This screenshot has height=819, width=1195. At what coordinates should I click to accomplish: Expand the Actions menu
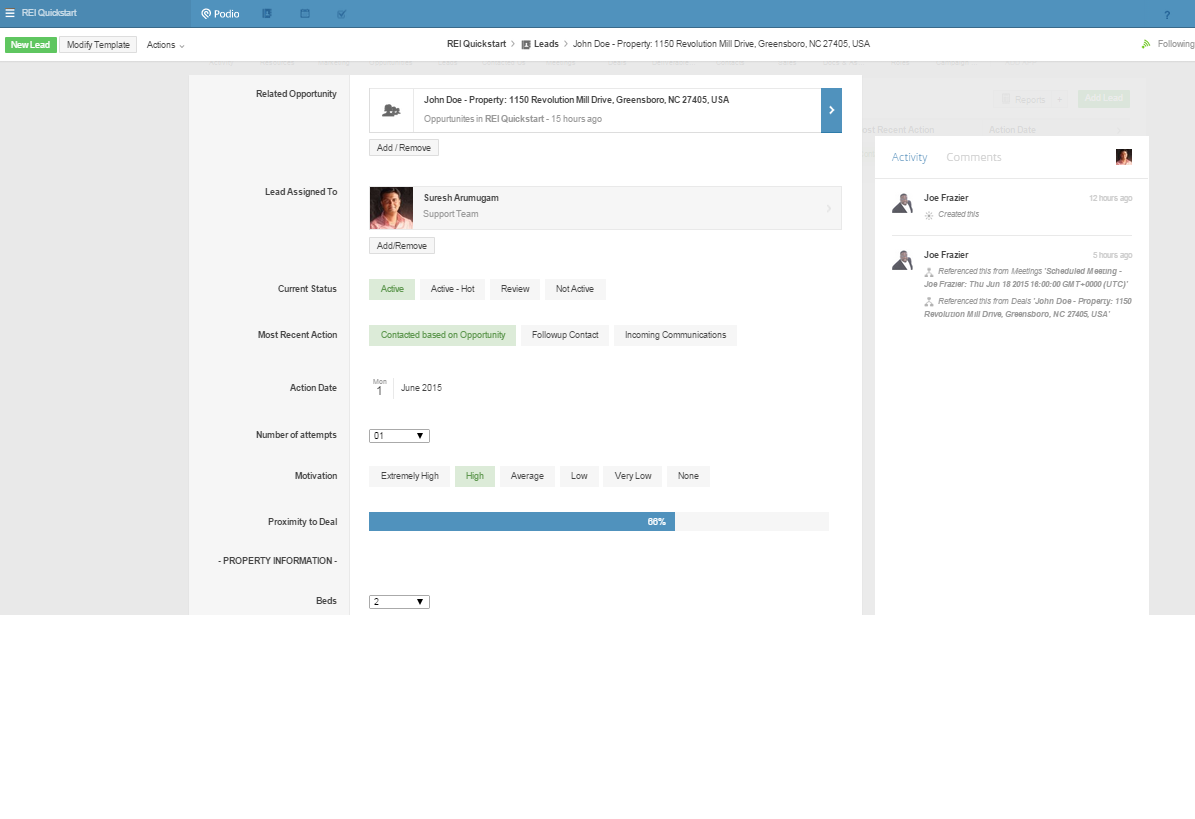165,45
